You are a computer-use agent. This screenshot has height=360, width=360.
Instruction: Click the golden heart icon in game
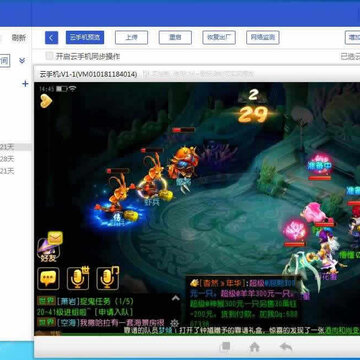tap(46, 101)
